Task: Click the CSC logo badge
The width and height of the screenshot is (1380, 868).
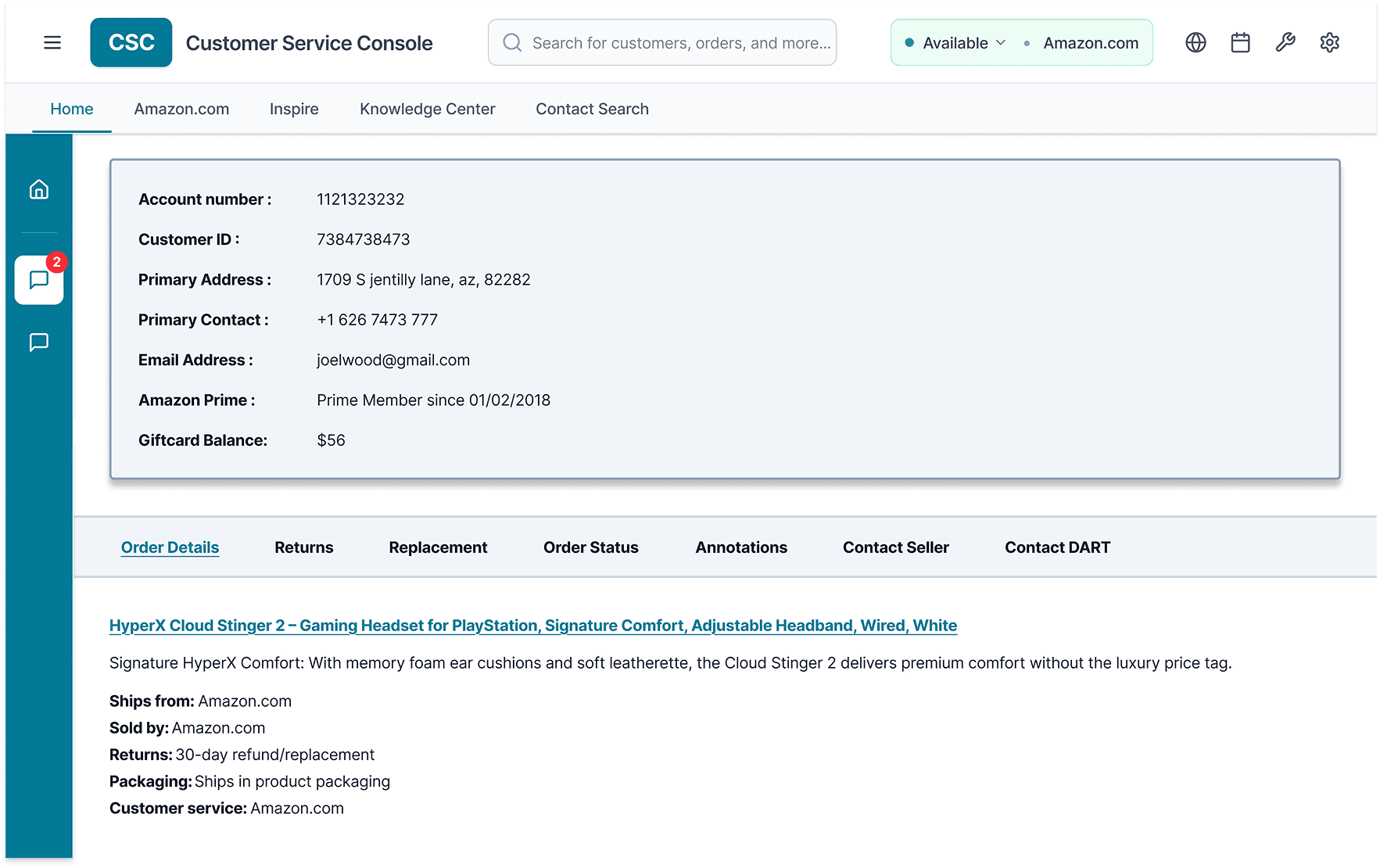Action: pos(131,42)
